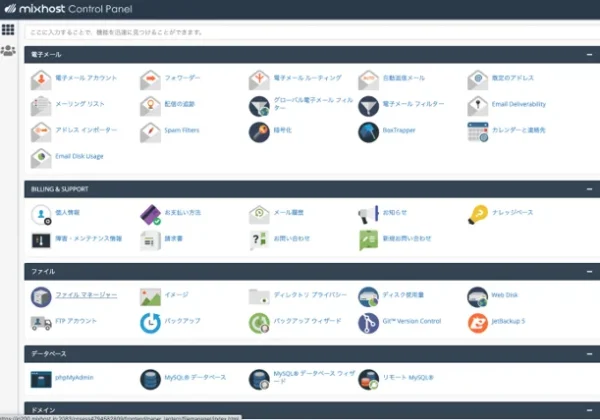Click the BoxTrapper icon
Image resolution: width=600 pixels, height=420 pixels.
coord(368,132)
